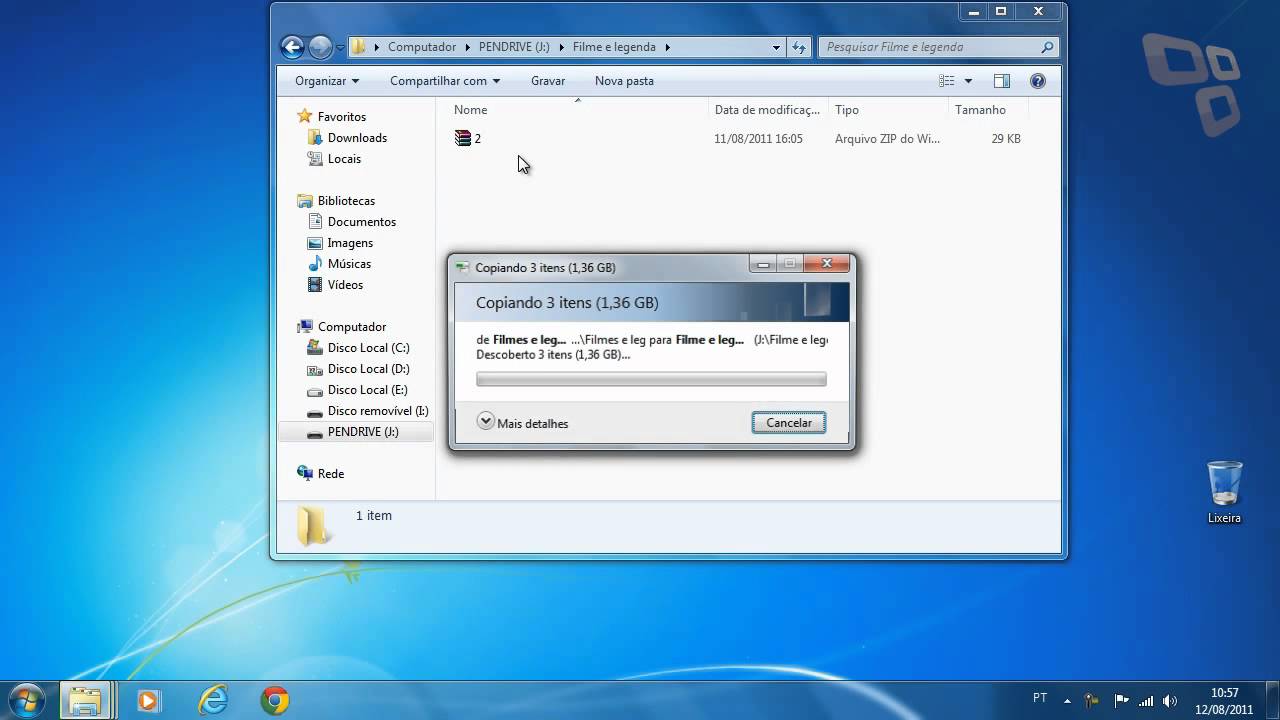This screenshot has height=720, width=1280.
Task: Click the change view icon
Action: (x=947, y=81)
